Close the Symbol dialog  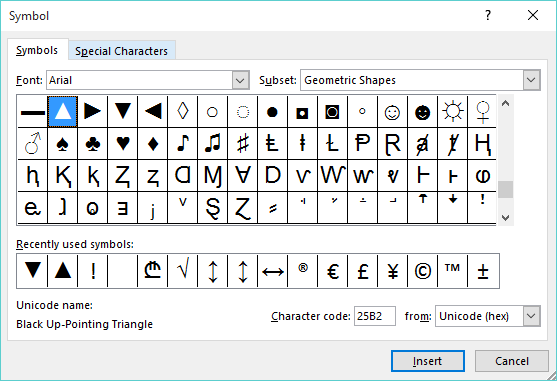[x=533, y=15]
